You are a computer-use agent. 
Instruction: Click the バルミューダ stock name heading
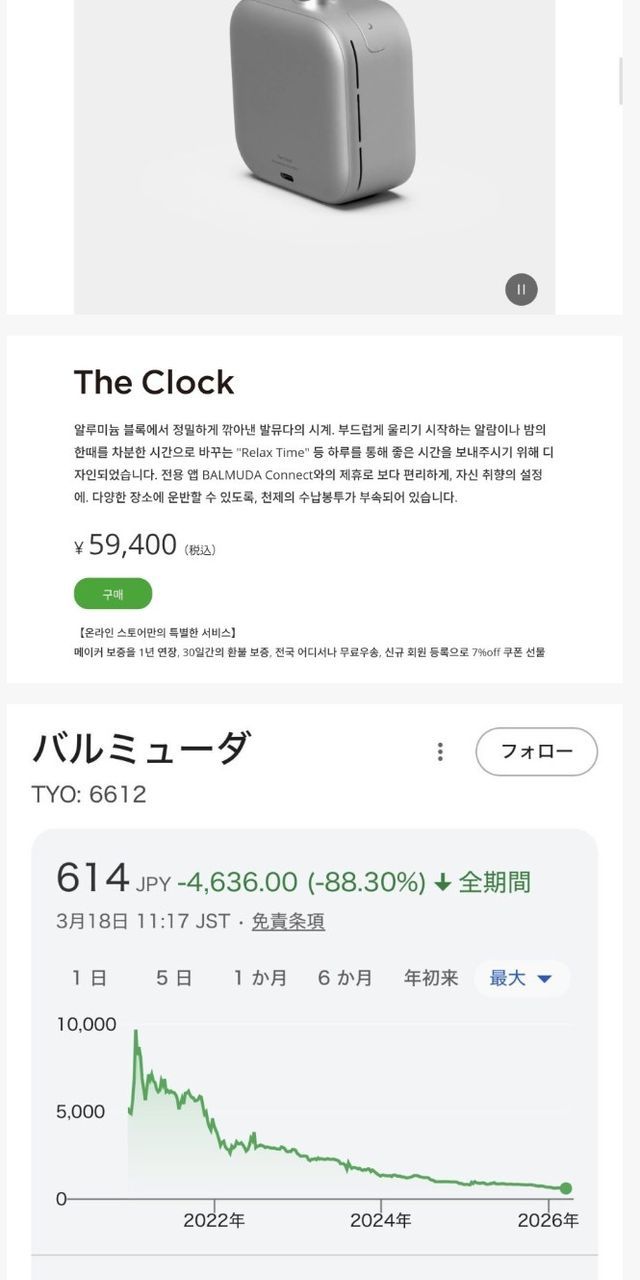pos(140,748)
